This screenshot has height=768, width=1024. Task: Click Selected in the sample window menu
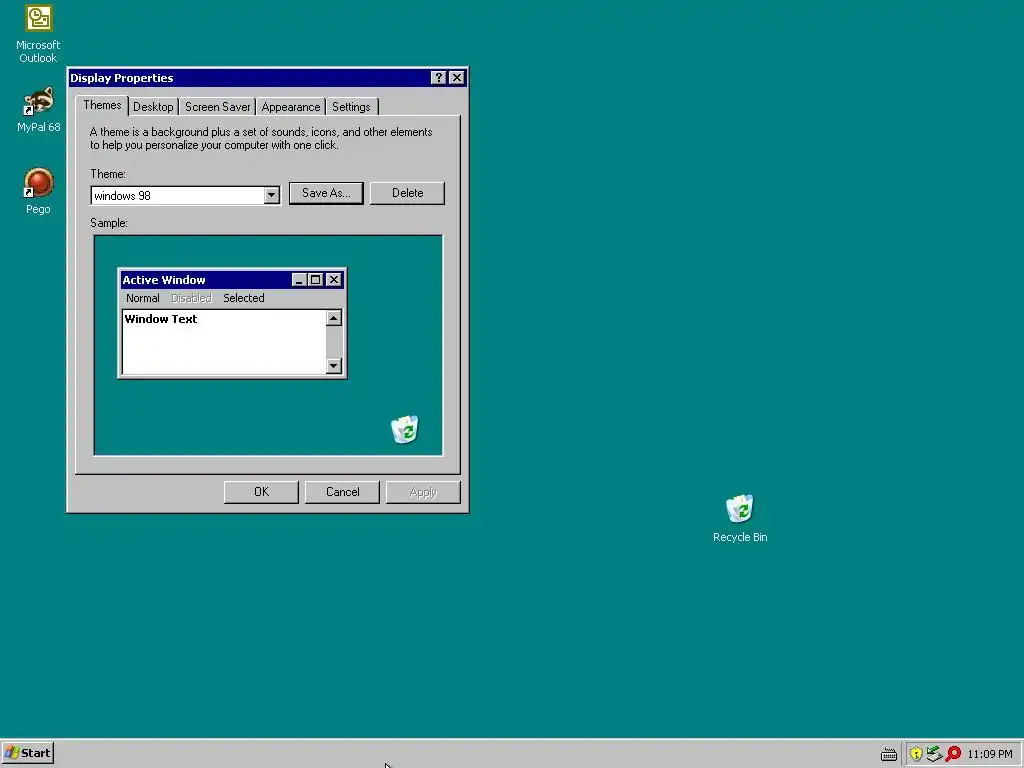click(x=244, y=298)
